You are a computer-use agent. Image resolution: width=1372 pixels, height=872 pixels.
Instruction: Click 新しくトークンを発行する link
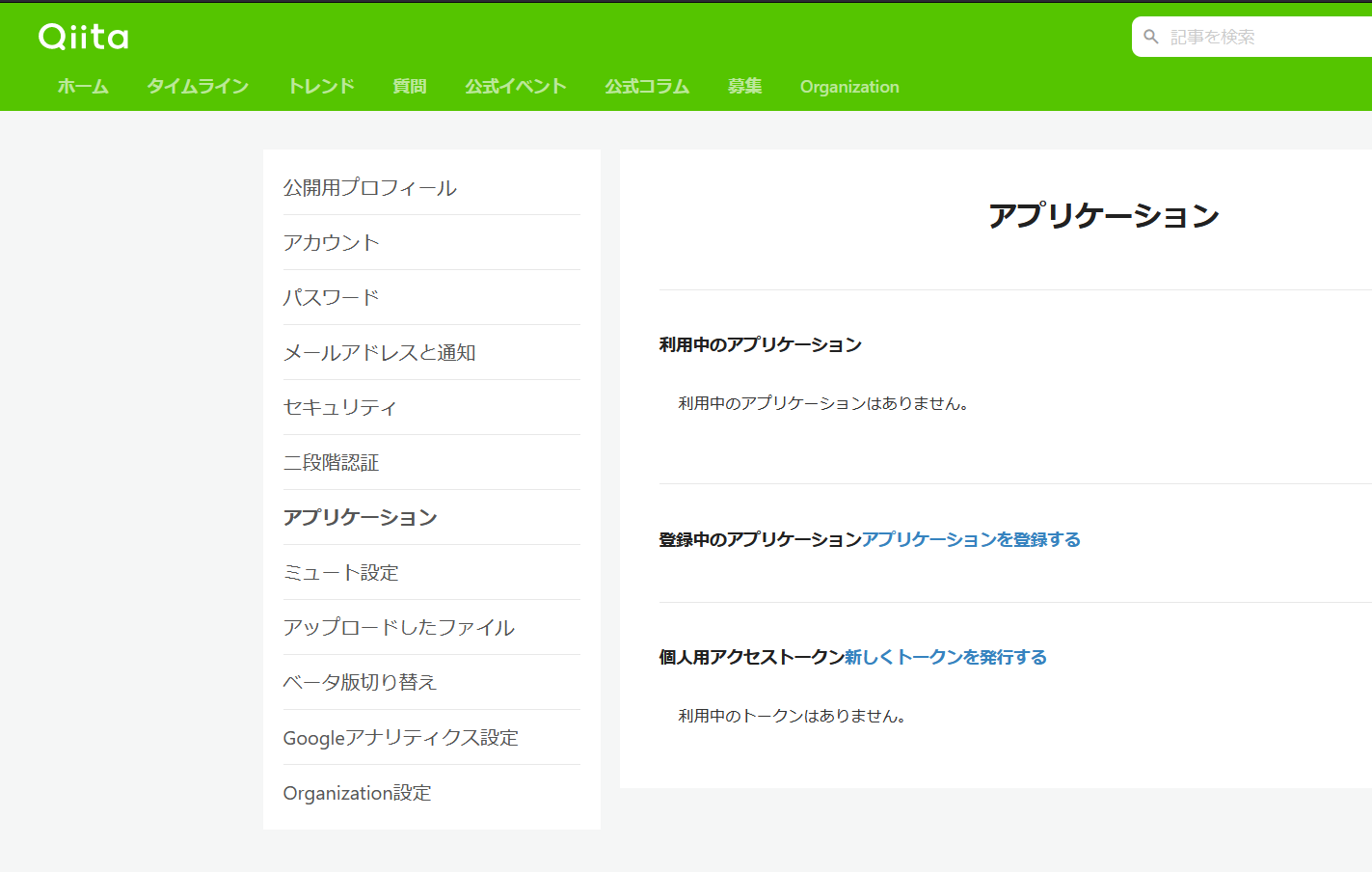tap(946, 657)
